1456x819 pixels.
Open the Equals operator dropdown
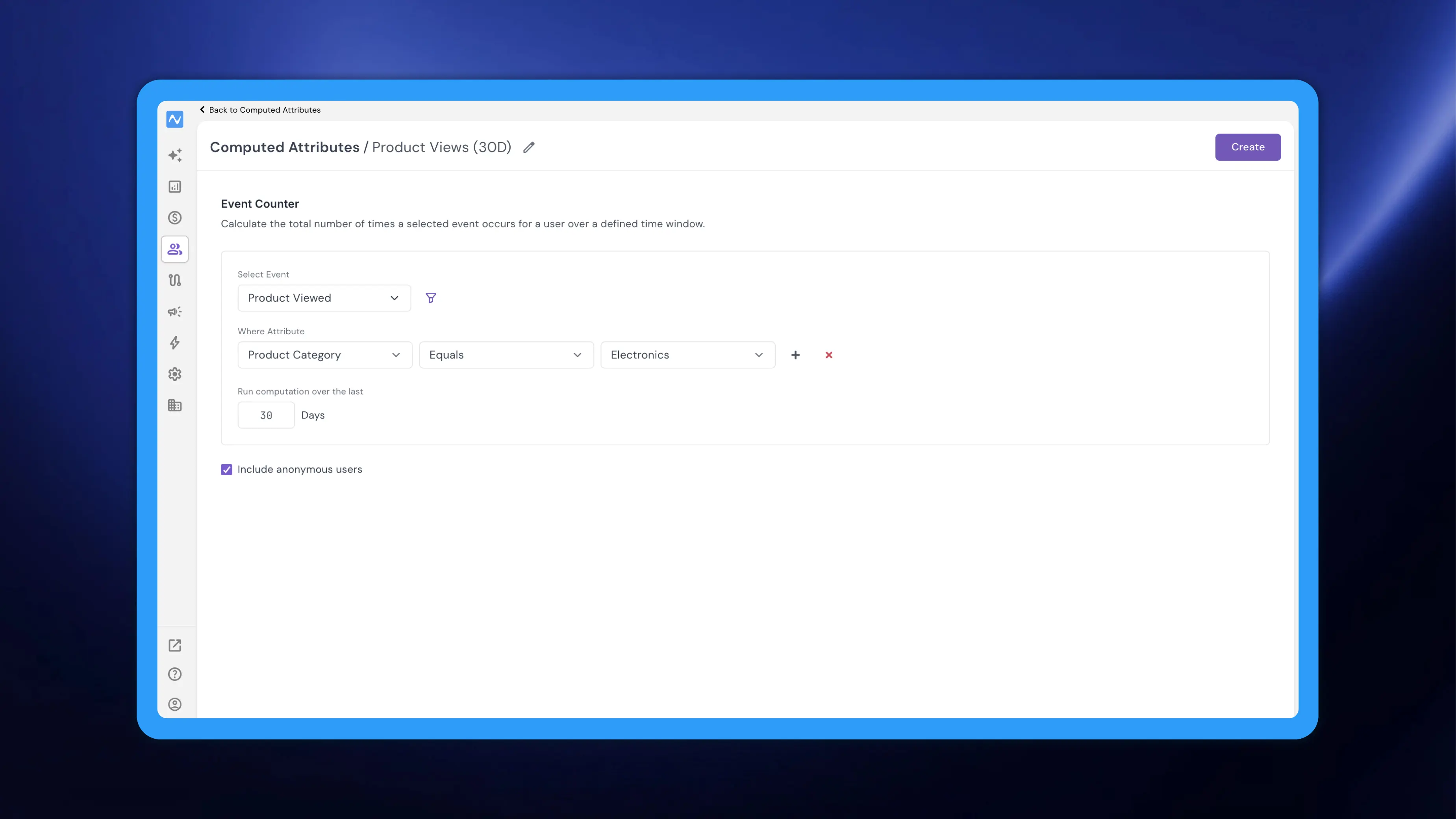pos(506,355)
